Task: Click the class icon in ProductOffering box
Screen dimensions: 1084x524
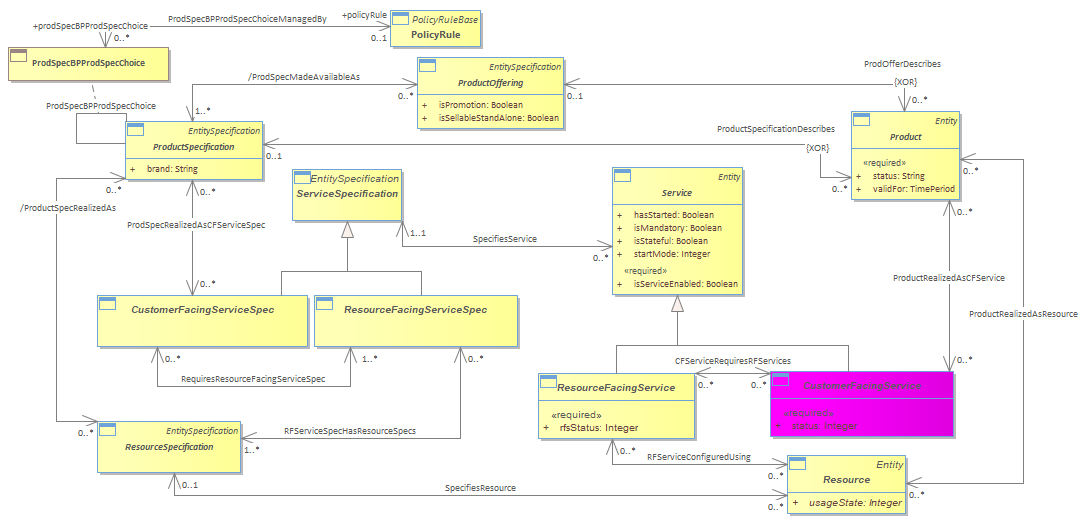Action: click(429, 66)
